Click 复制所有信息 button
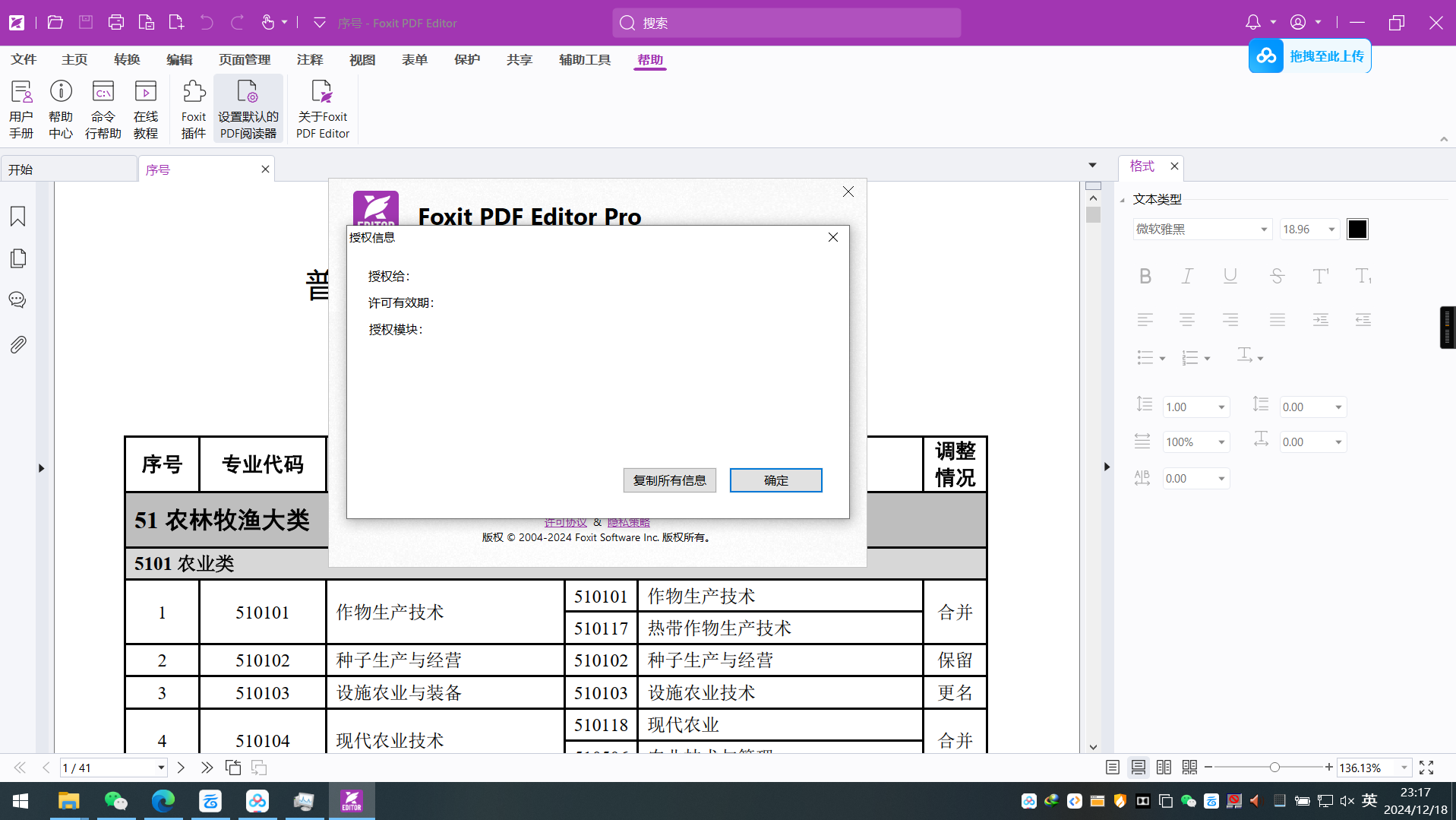Image resolution: width=1456 pixels, height=820 pixels. click(670, 480)
